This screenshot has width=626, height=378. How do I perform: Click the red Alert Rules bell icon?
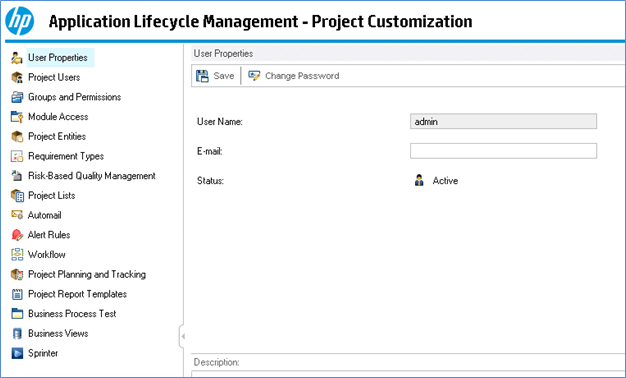click(17, 235)
